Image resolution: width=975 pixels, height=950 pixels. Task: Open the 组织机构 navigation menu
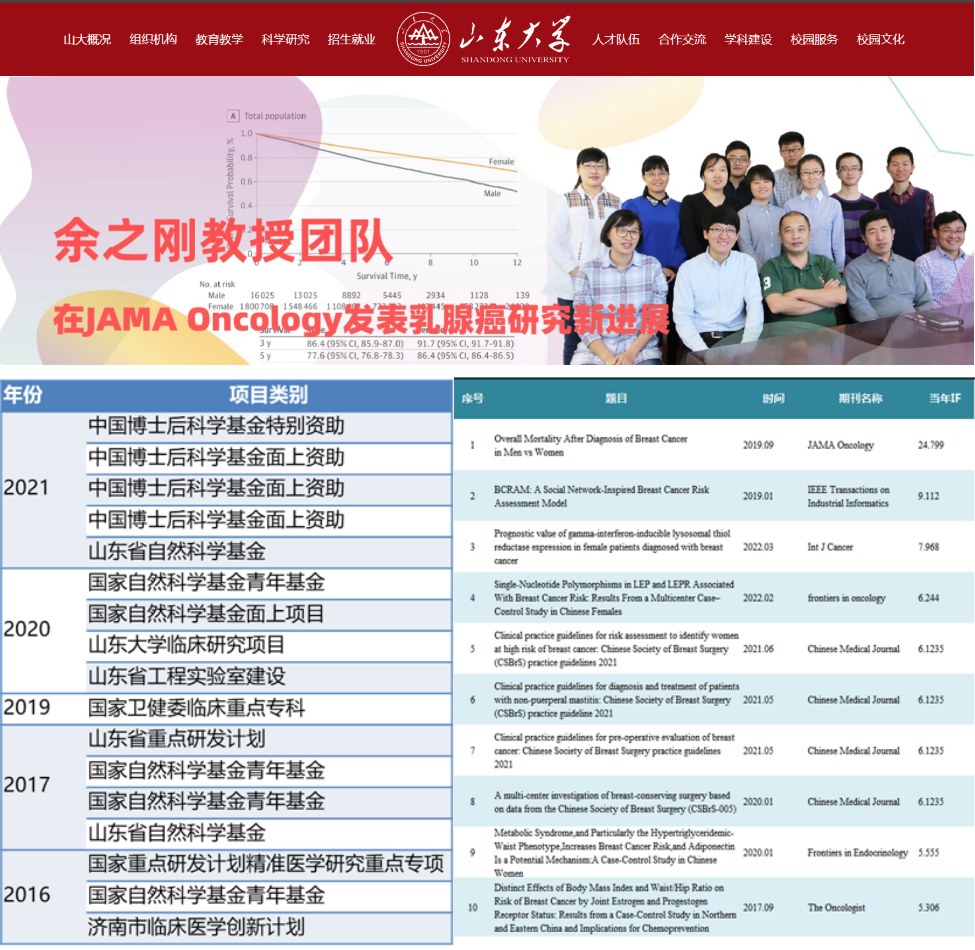[x=153, y=40]
